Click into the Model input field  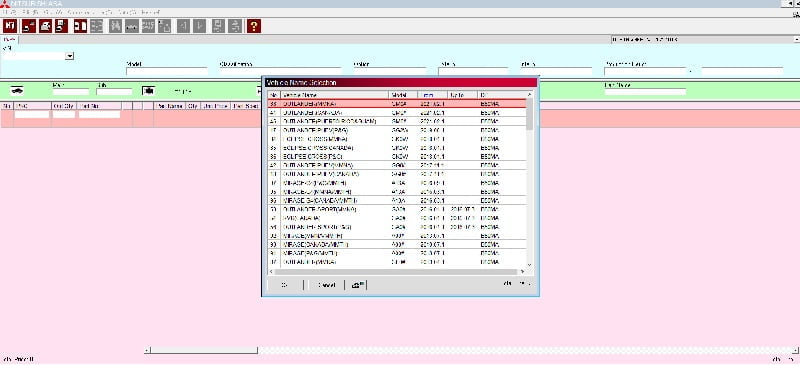(x=167, y=71)
